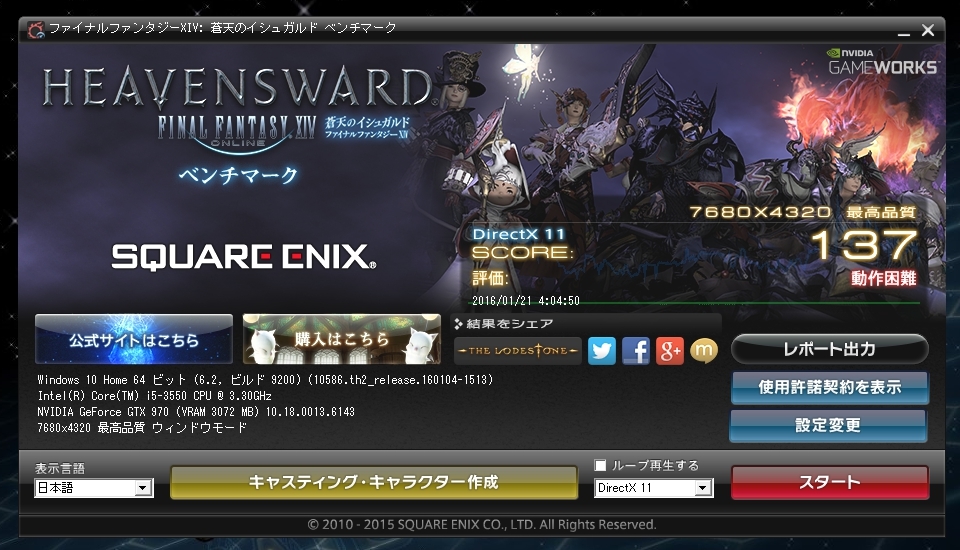Close the benchmark window
Image resolution: width=960 pixels, height=550 pixels.
pyautogui.click(x=928, y=30)
